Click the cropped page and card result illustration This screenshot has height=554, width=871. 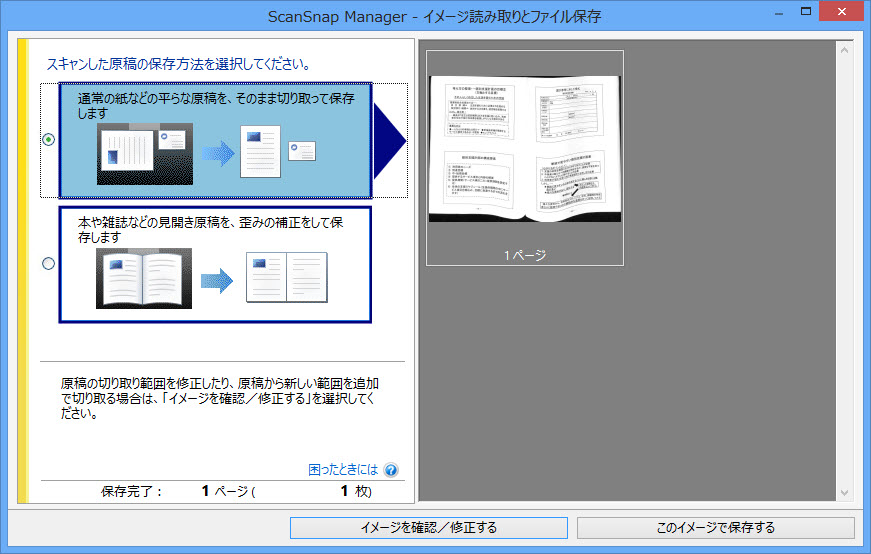click(x=278, y=151)
